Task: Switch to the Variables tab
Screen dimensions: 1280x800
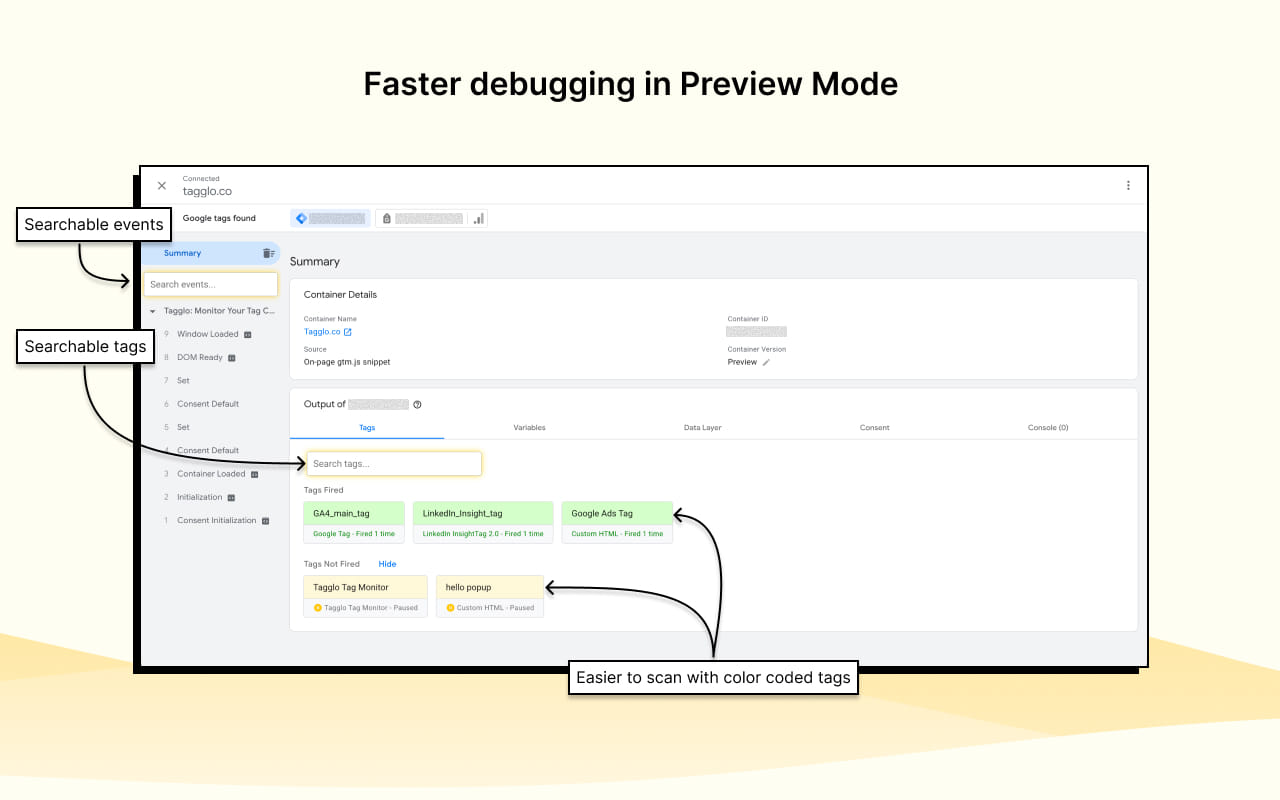Action: pyautogui.click(x=529, y=427)
